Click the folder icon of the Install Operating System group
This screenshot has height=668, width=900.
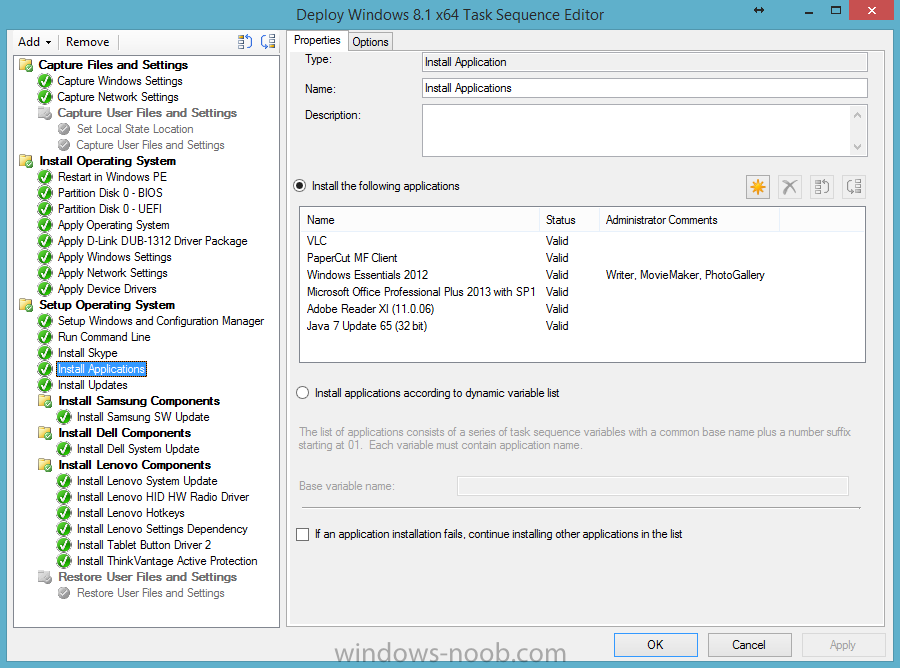(26, 161)
